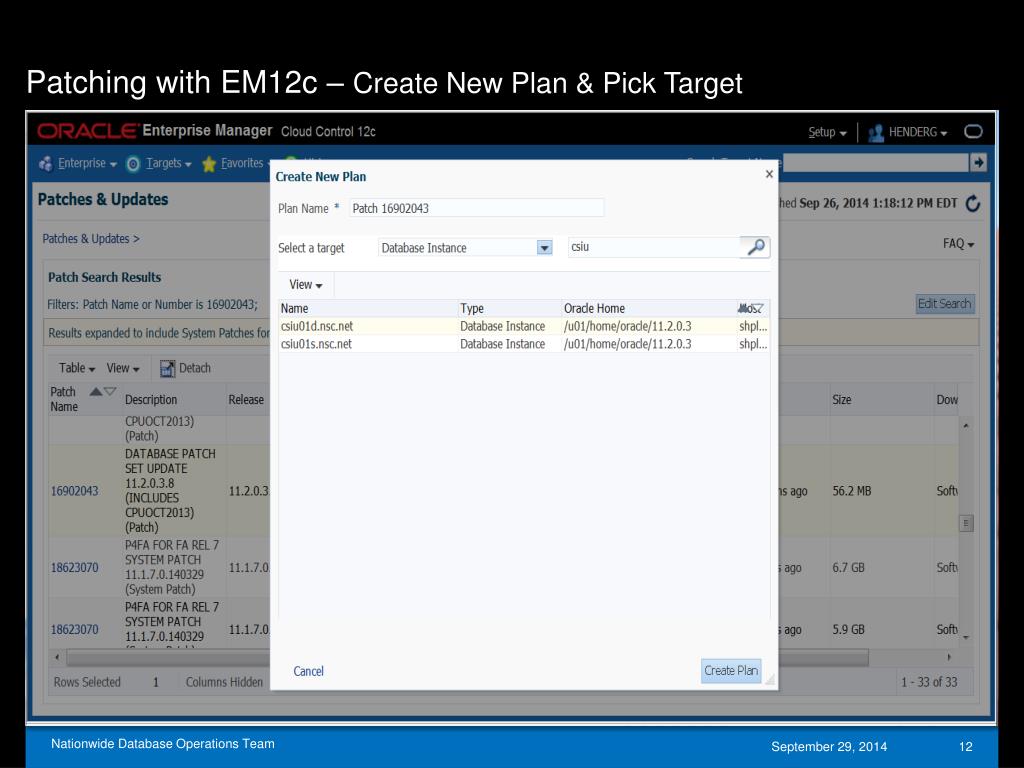Open the Targets menu

pos(168,163)
